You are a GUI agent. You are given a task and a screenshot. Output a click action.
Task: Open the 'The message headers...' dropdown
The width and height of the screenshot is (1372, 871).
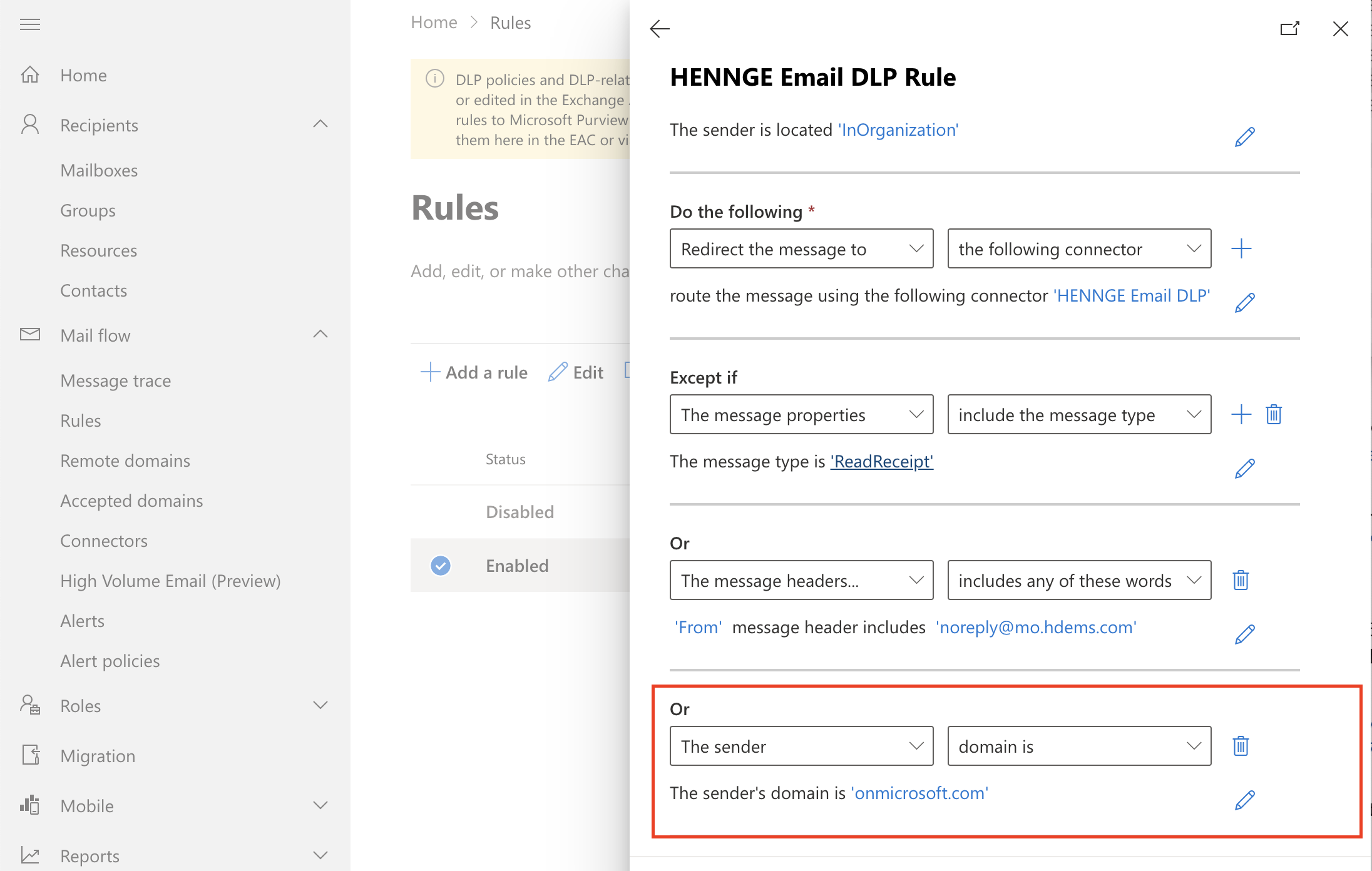[801, 580]
